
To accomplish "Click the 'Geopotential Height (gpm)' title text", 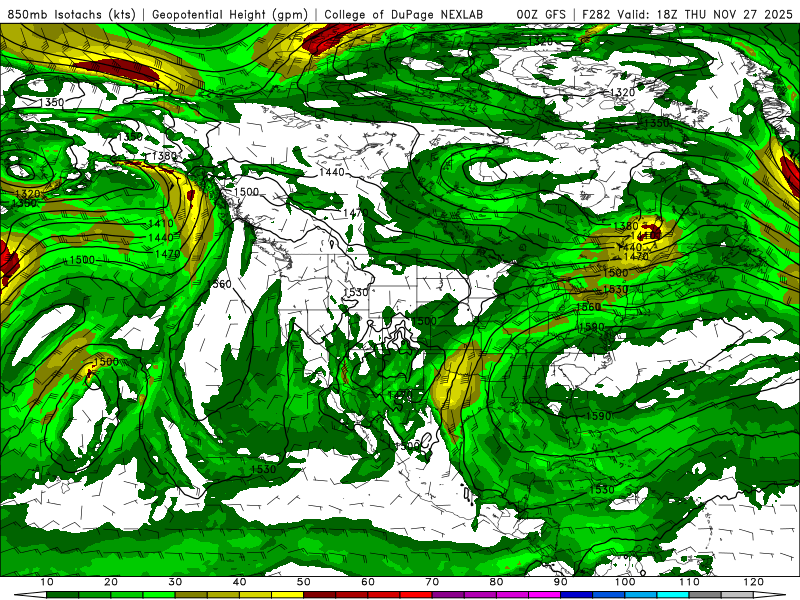I will 230,14.
